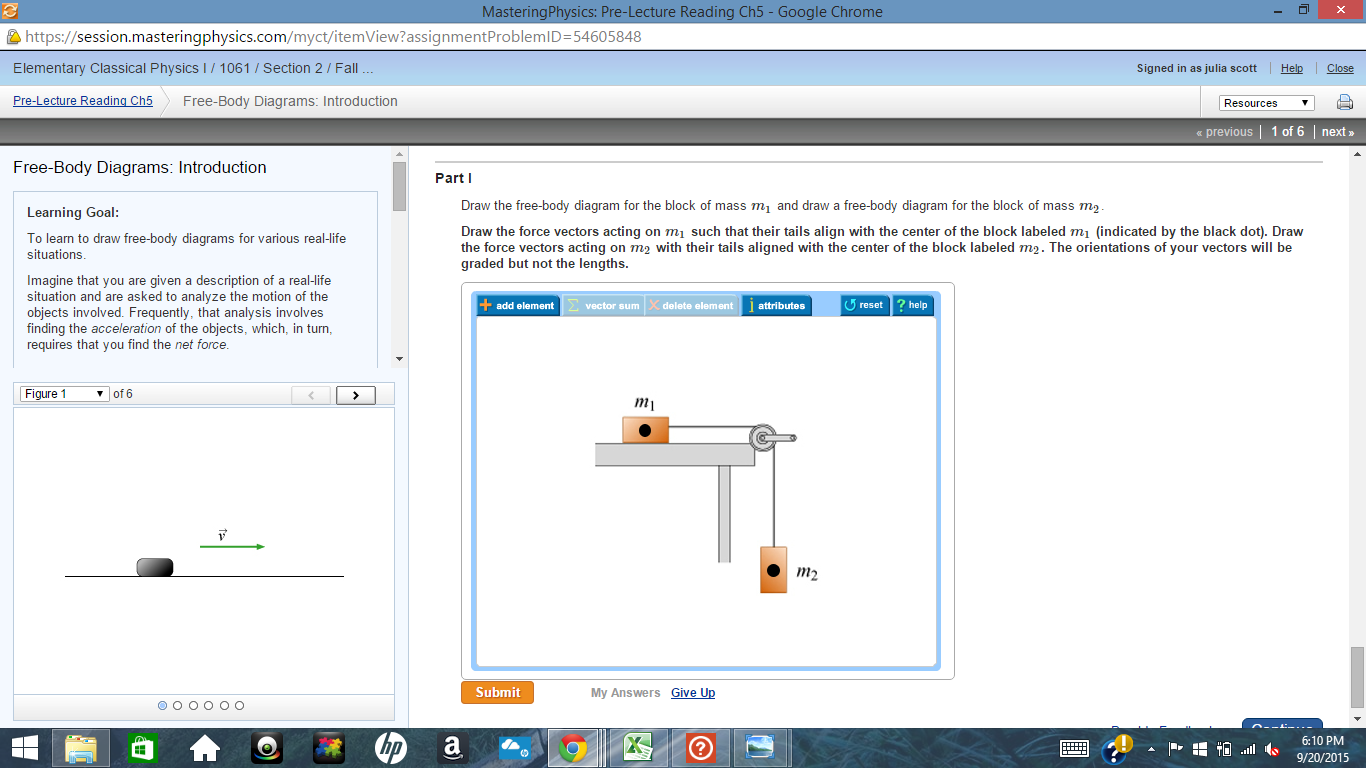Image resolution: width=1366 pixels, height=768 pixels.
Task: Click the add element tool
Action: pyautogui.click(x=518, y=305)
